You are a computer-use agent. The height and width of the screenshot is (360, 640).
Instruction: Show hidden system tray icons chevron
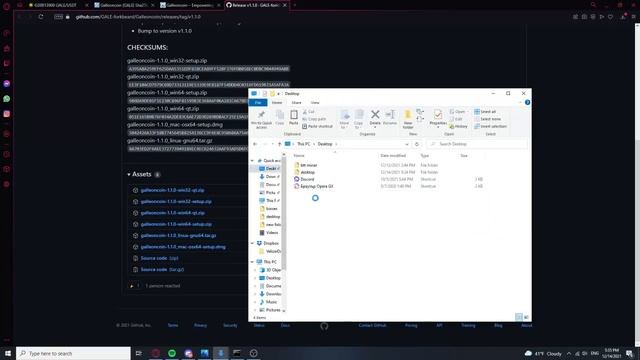point(569,353)
